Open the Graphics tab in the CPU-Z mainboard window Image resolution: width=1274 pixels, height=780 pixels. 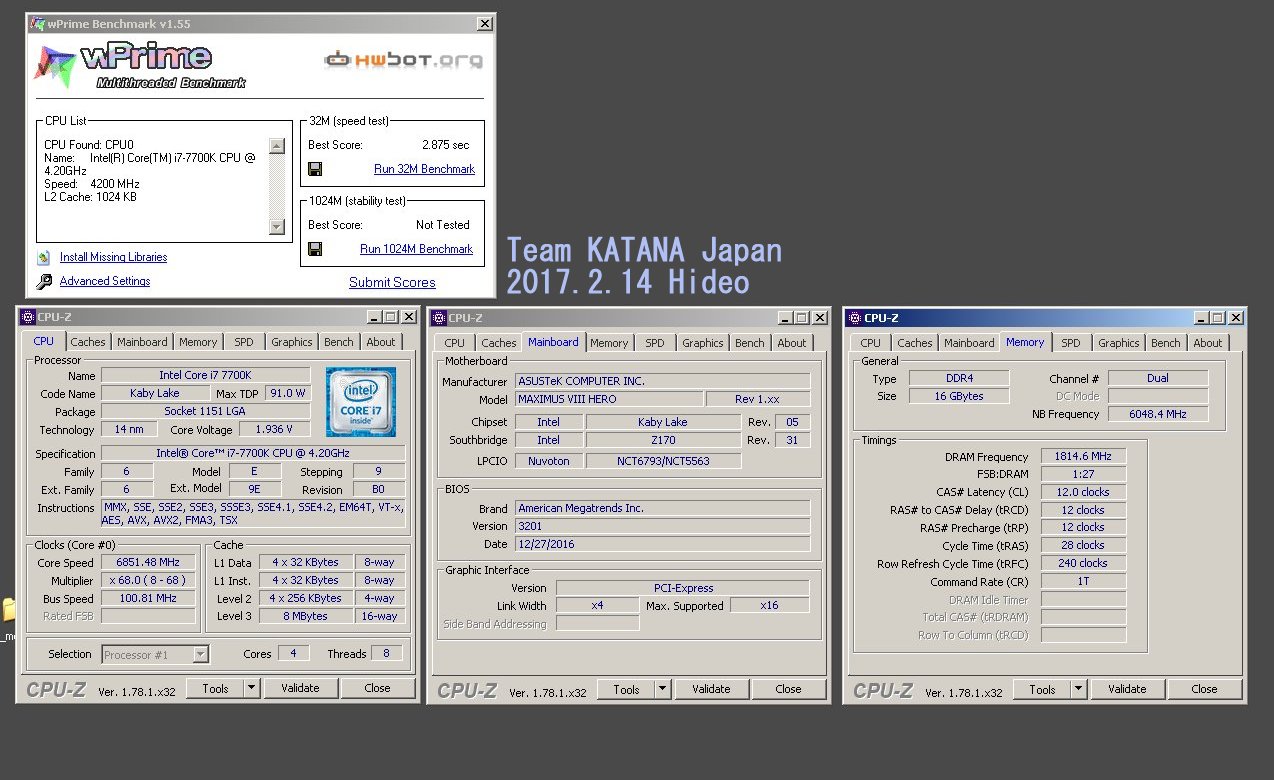coord(703,343)
